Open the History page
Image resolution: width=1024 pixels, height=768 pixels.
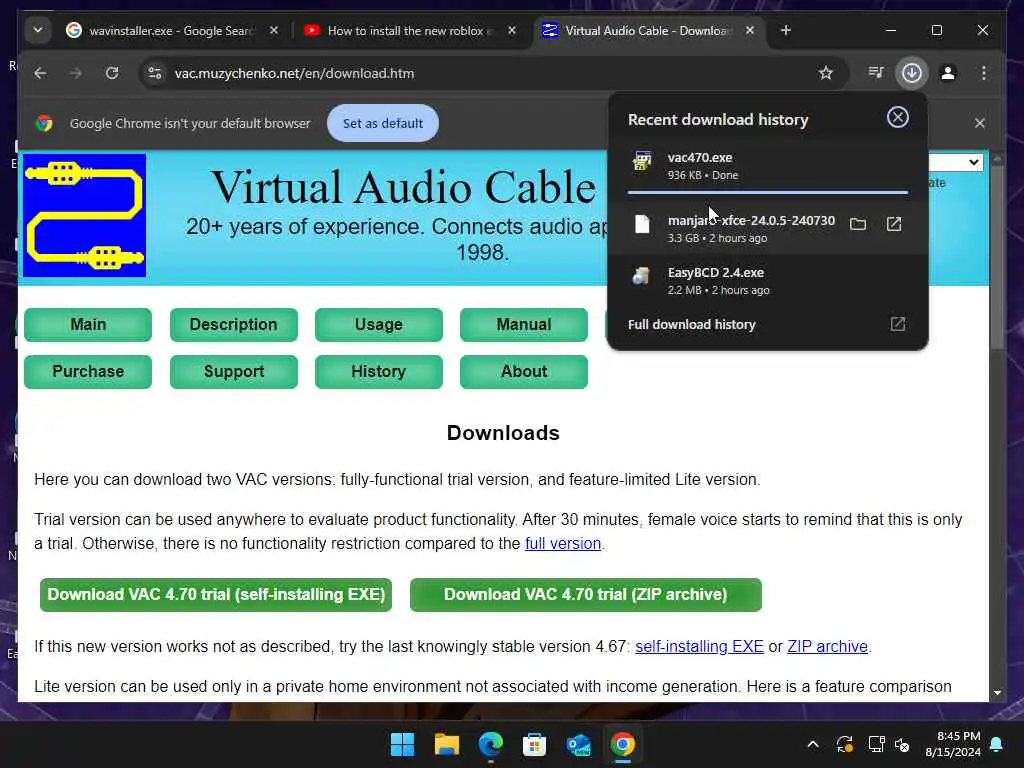379,372
